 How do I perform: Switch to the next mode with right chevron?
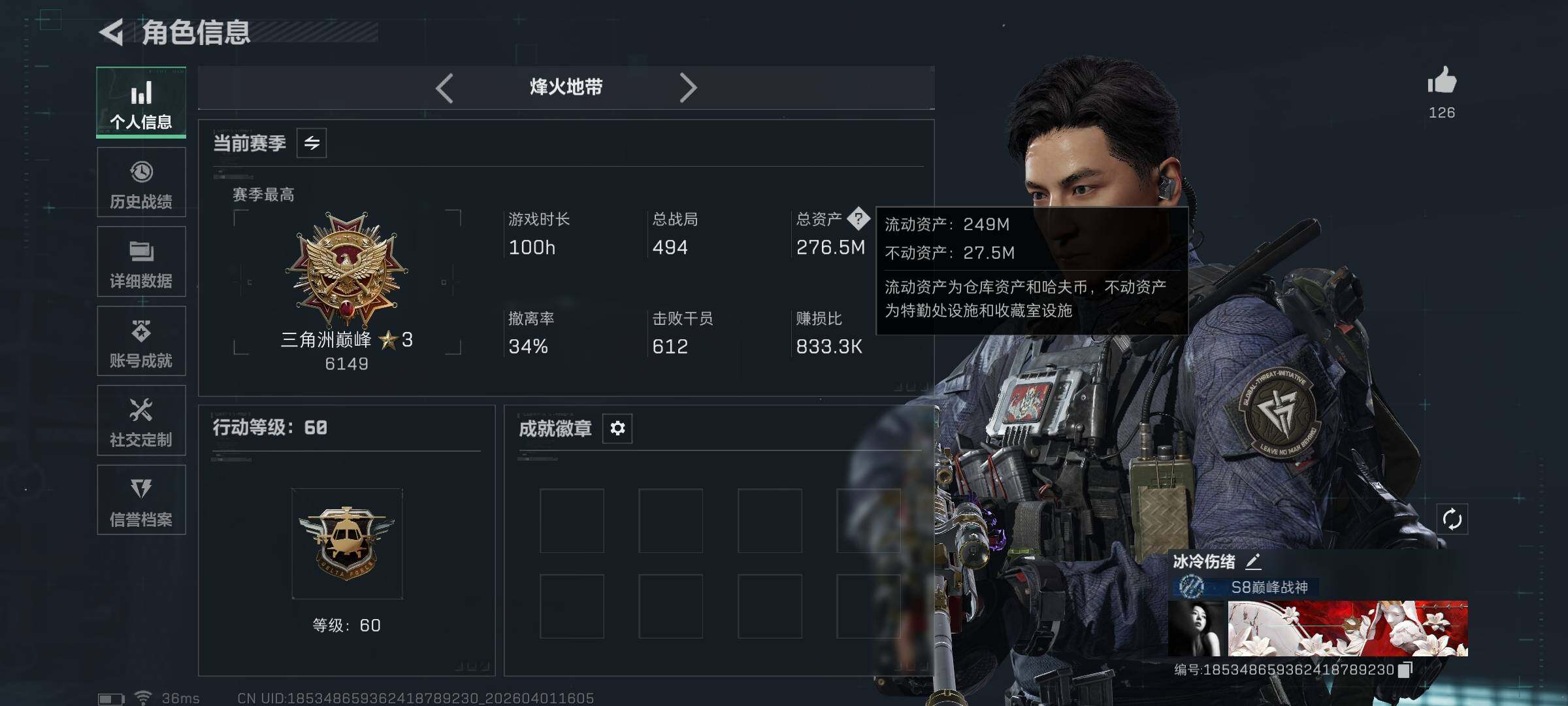tap(688, 88)
